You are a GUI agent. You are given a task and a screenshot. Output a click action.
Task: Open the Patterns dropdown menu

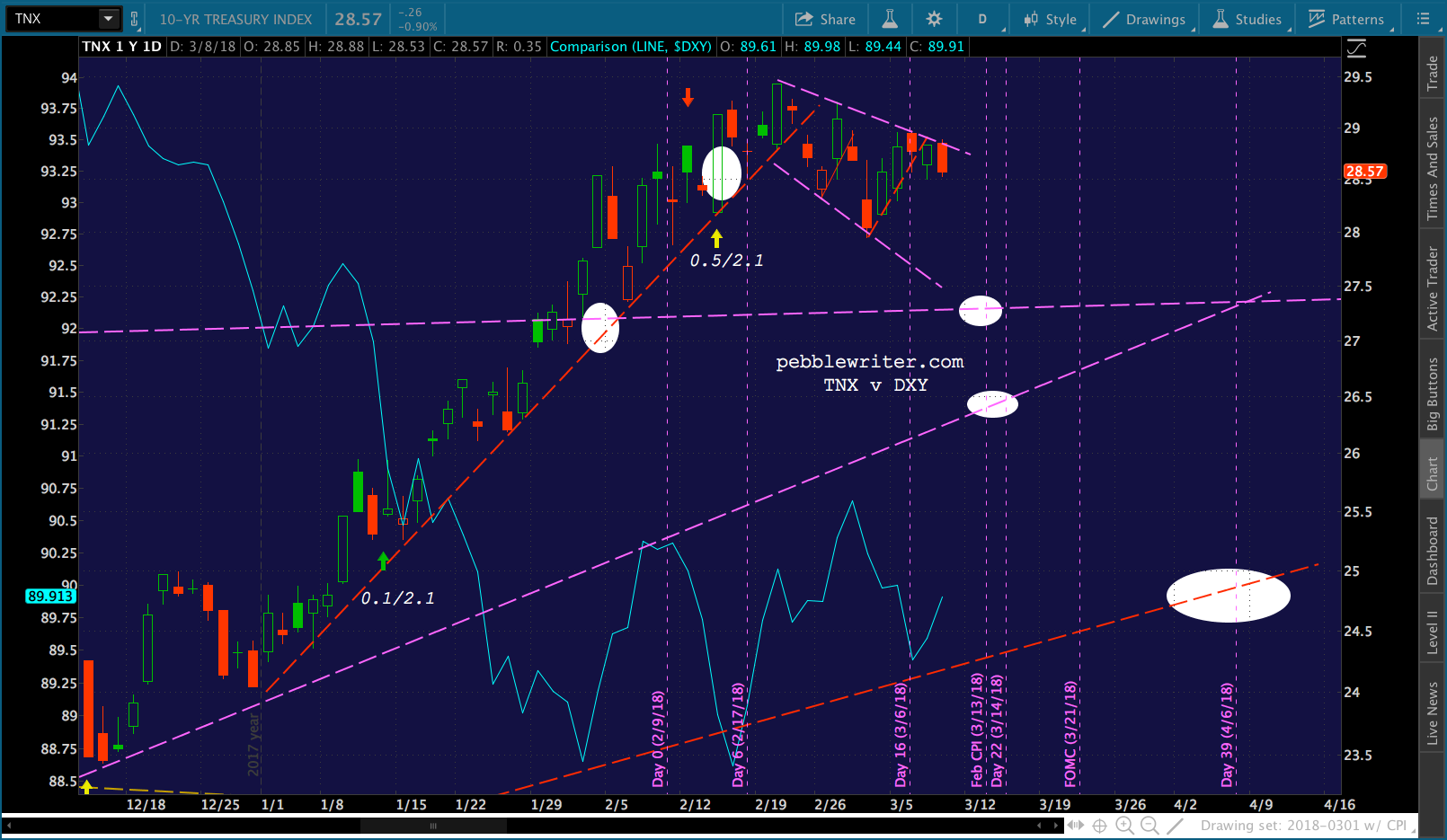pos(1346,19)
